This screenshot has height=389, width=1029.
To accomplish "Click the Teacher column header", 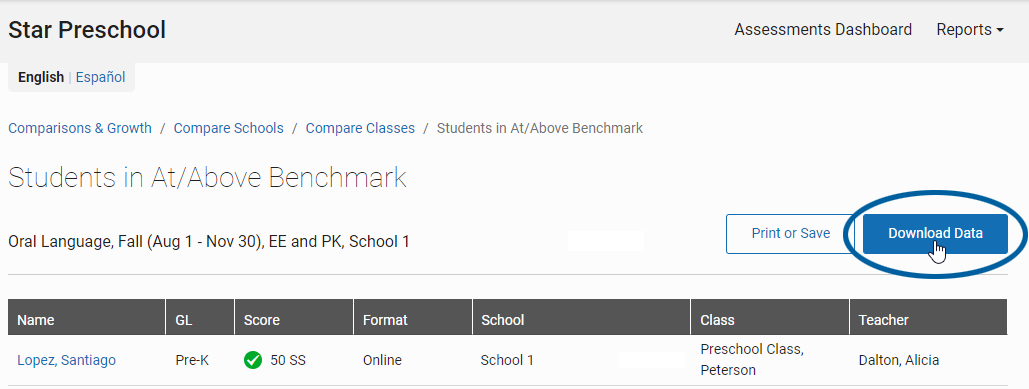I will pos(929,320).
